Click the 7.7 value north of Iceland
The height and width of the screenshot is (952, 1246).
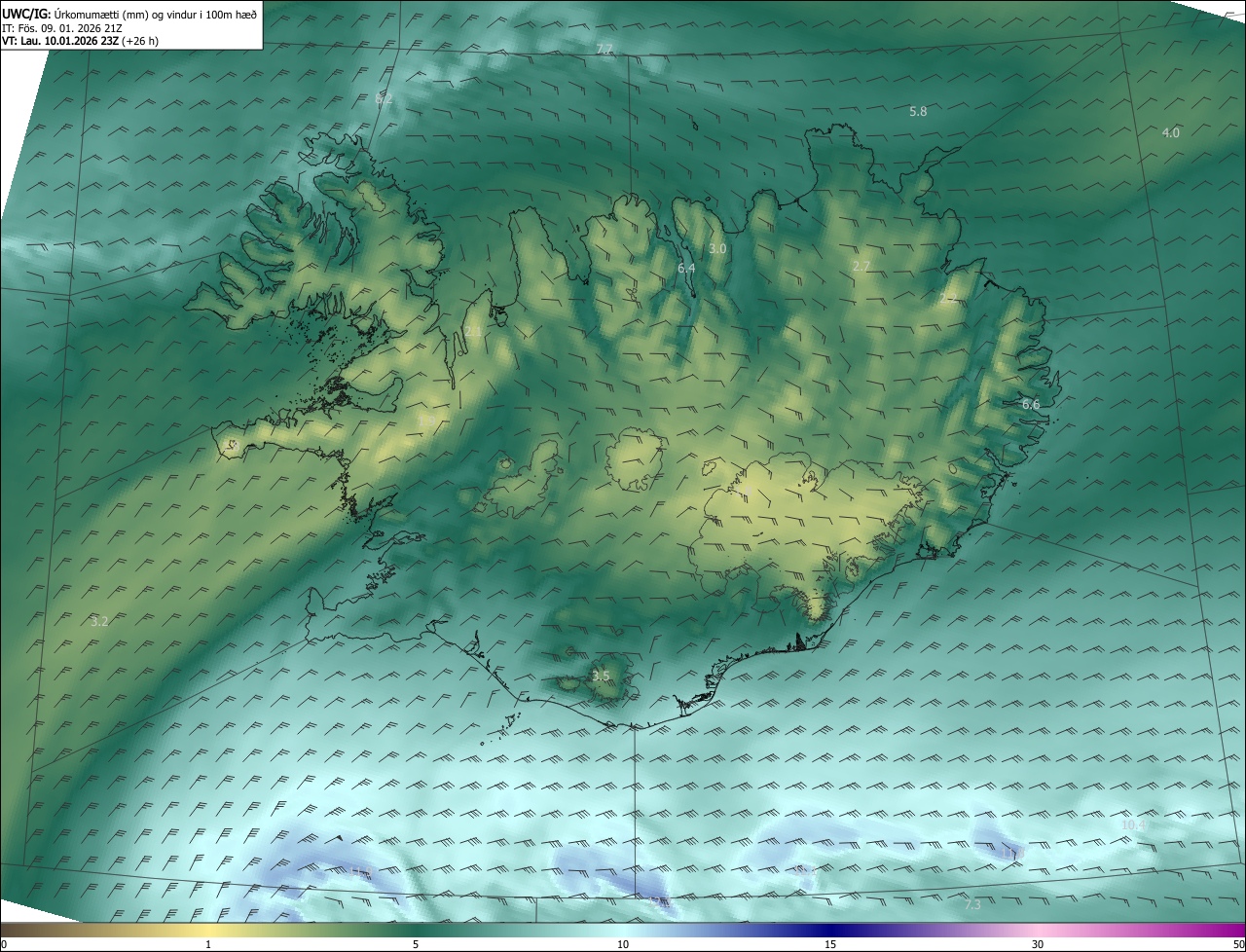click(x=605, y=49)
